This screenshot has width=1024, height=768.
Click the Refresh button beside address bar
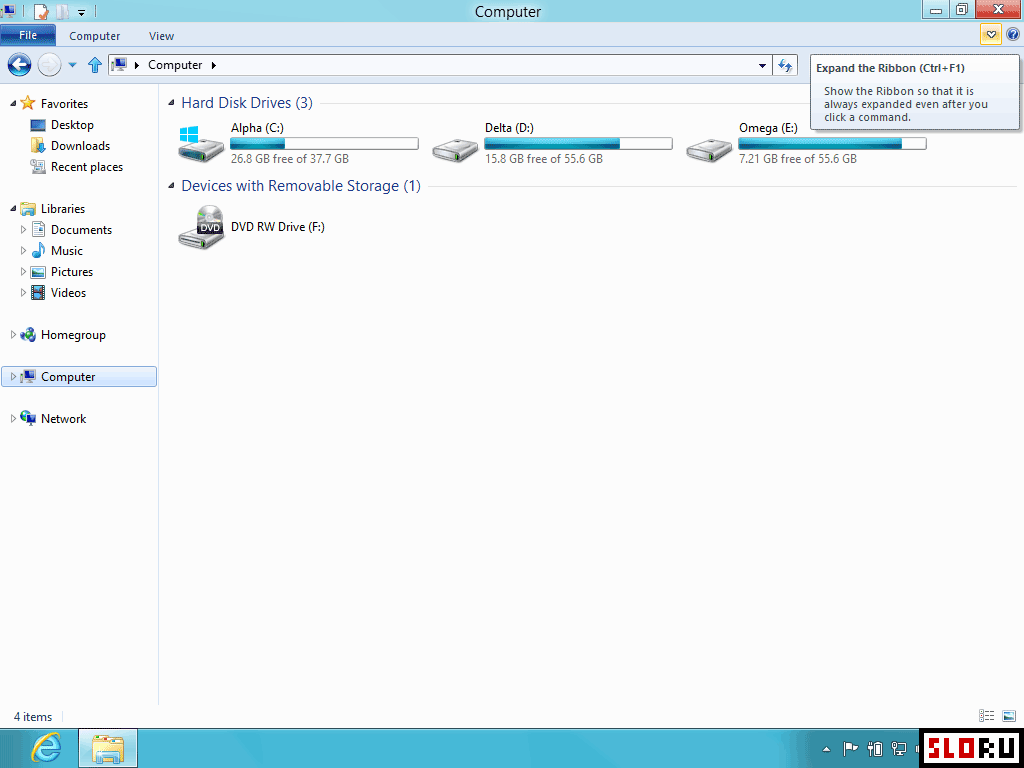click(786, 65)
